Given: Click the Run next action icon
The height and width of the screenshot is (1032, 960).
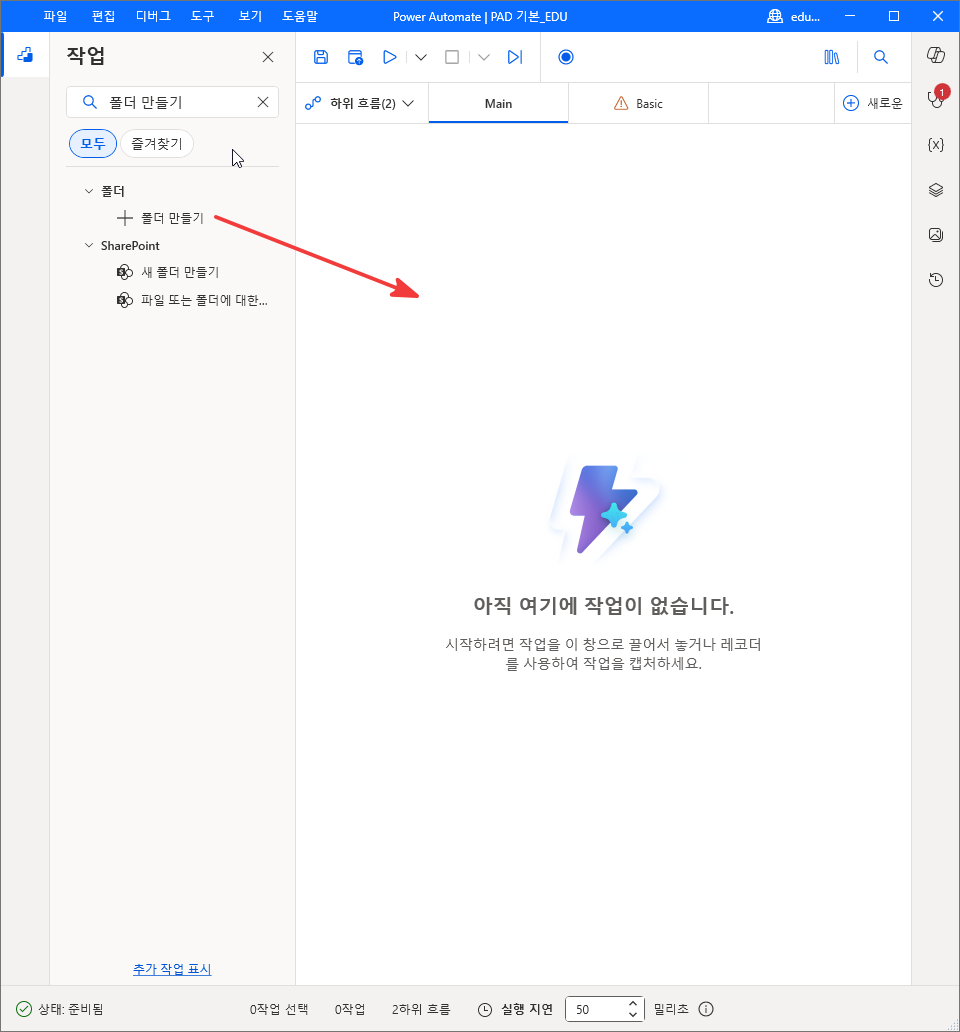Looking at the screenshot, I should click(515, 57).
